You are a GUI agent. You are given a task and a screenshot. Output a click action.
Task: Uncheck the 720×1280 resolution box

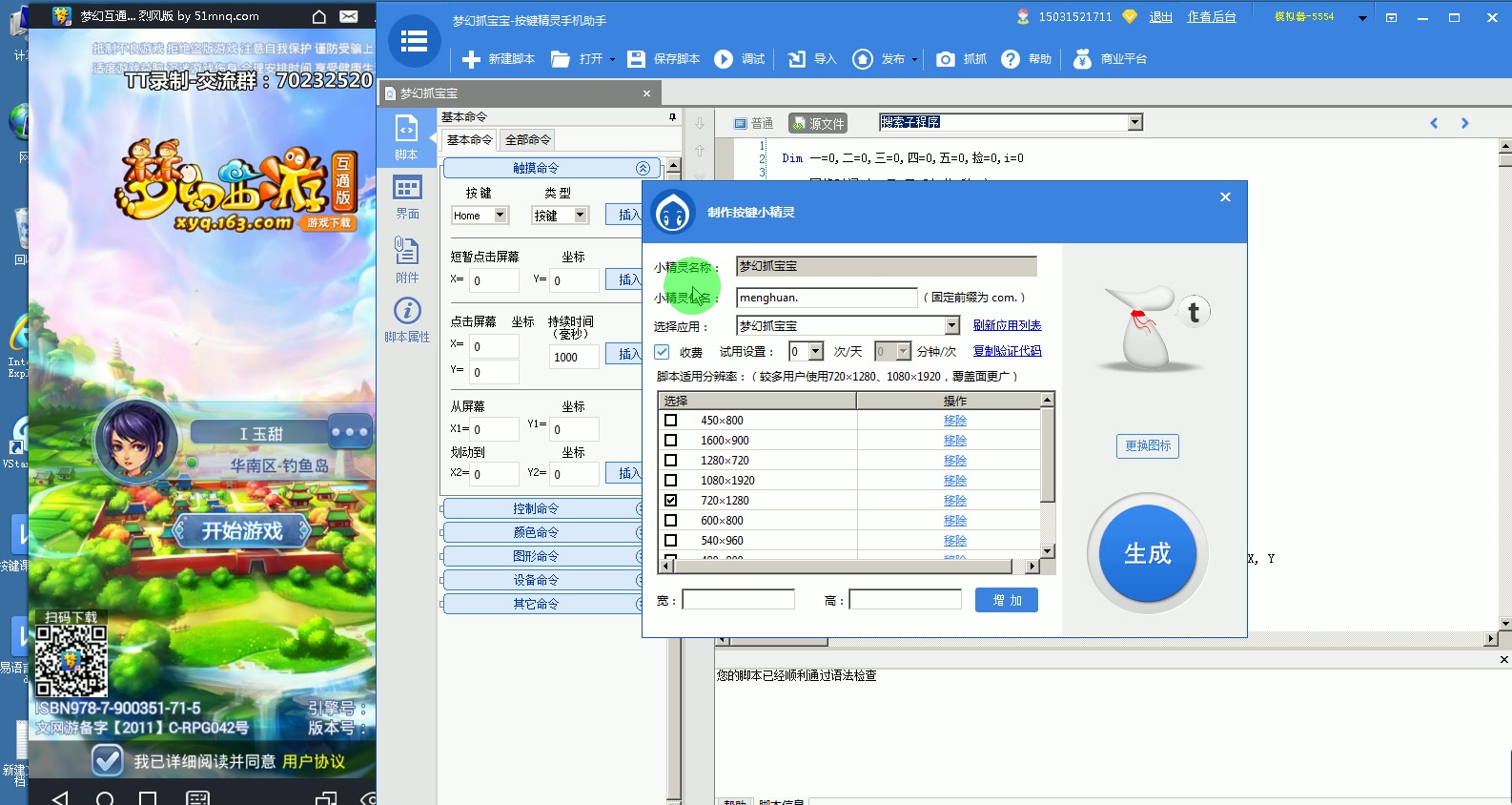(x=671, y=501)
